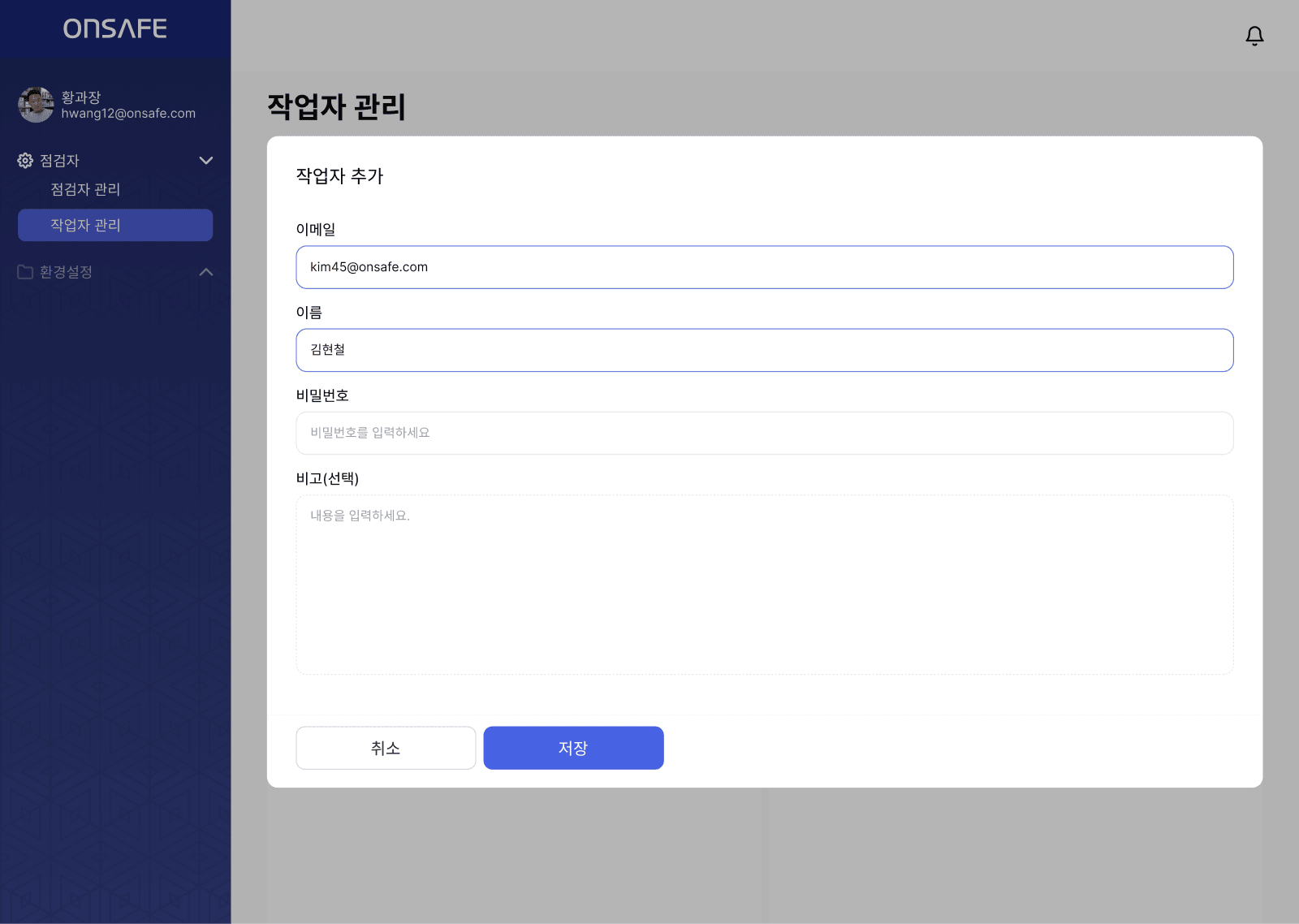Click the 황과장 user name
Screen dimensions: 1299x924
click(x=81, y=97)
